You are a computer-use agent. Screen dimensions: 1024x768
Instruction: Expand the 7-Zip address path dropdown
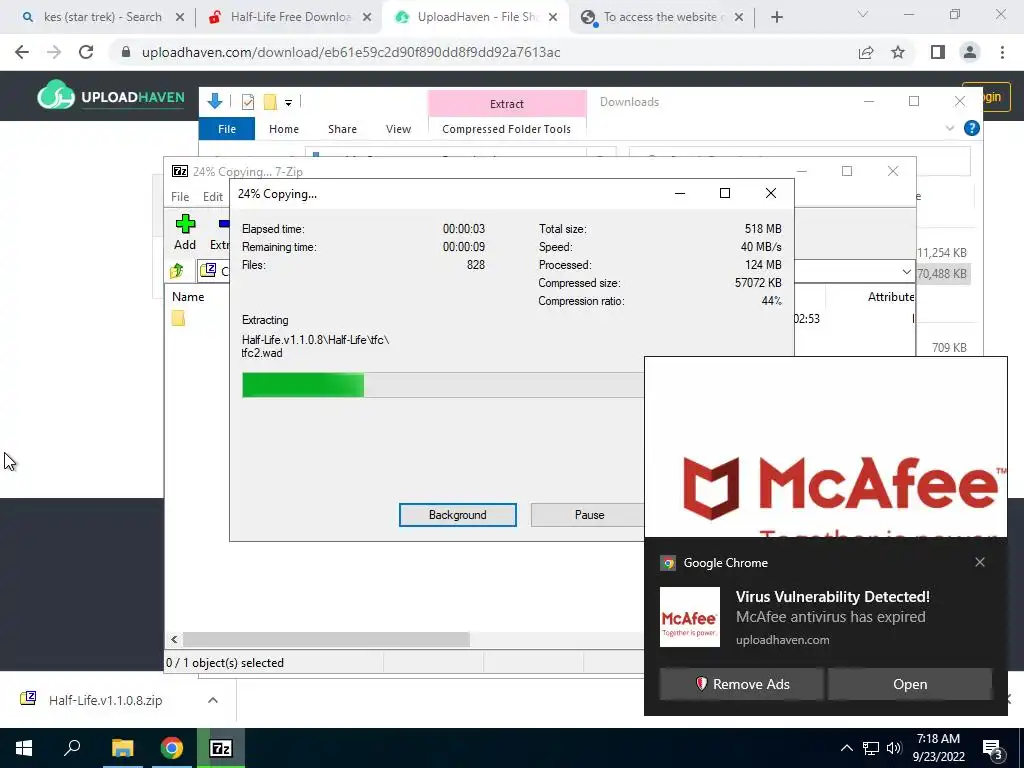click(x=906, y=271)
